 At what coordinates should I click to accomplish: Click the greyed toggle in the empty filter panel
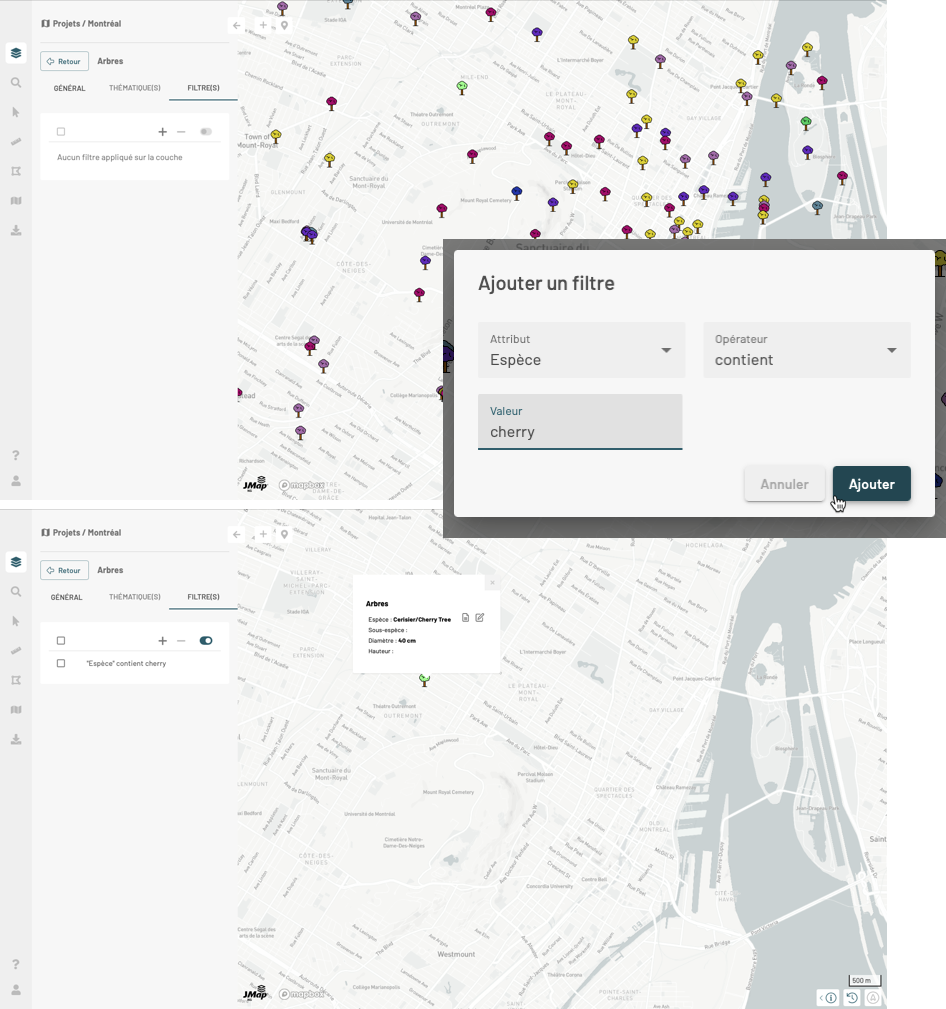(x=206, y=132)
